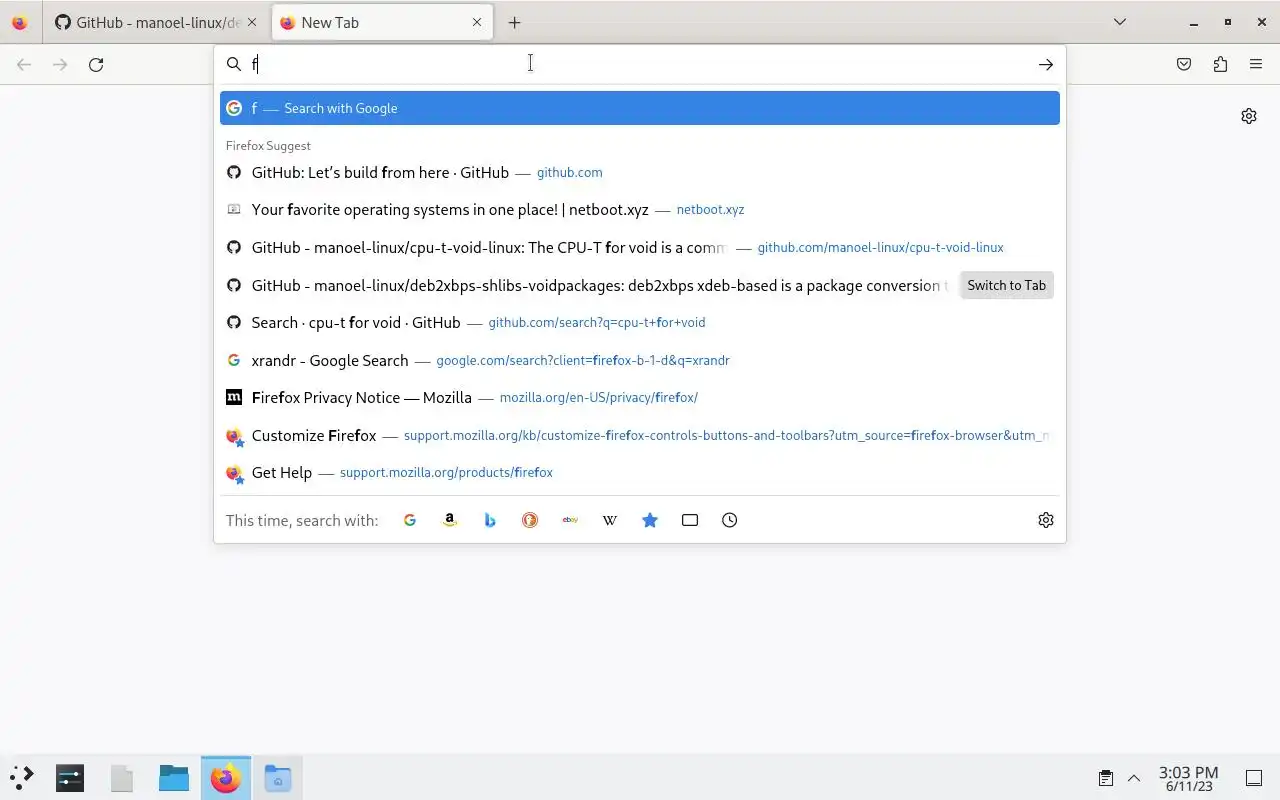
Task: Search in Bookmarks star icon
Action: [x=650, y=520]
